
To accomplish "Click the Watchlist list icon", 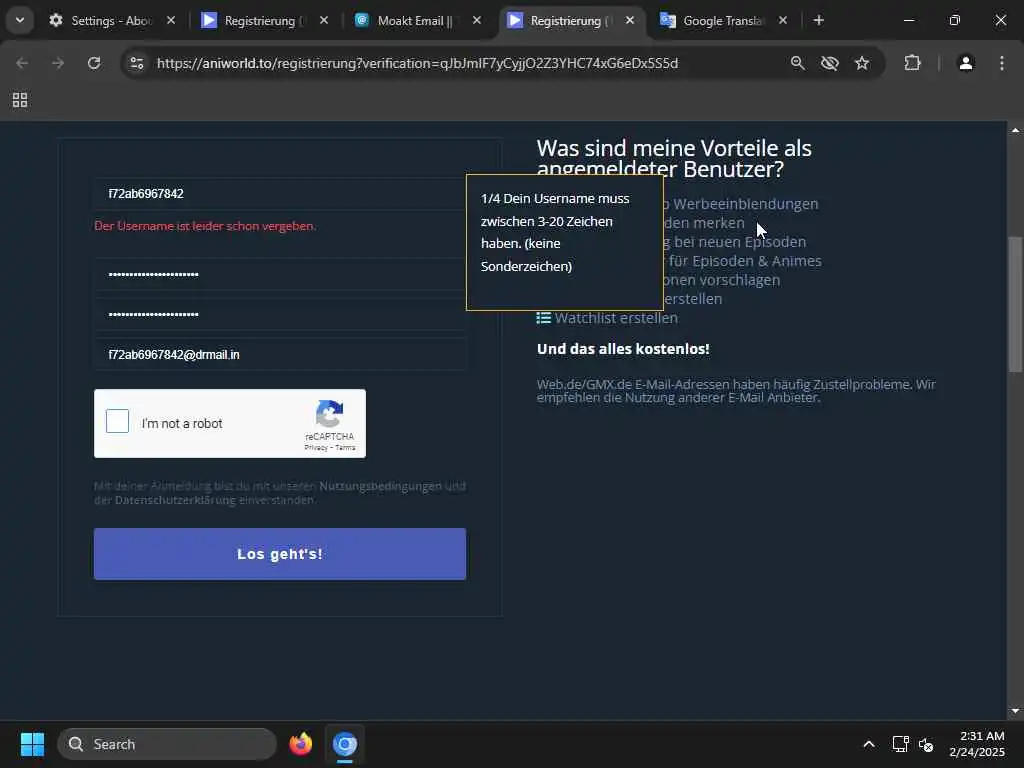I will click(543, 318).
